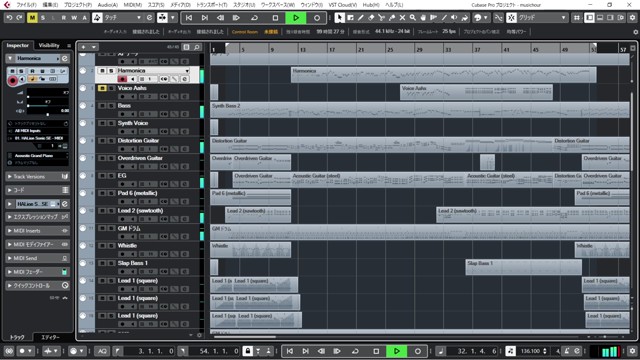Toggle record enable on Harmonica track
640x360 pixels.
pos(122,79)
